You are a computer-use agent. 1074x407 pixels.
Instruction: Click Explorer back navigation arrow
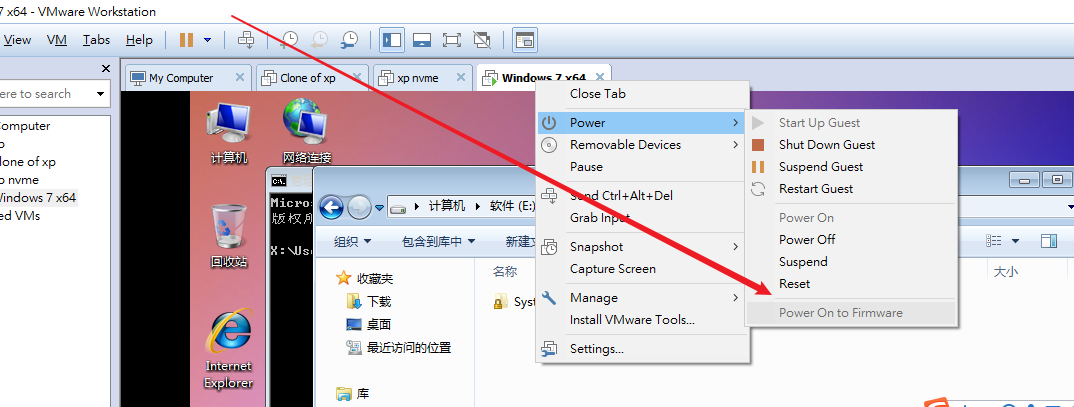[332, 206]
